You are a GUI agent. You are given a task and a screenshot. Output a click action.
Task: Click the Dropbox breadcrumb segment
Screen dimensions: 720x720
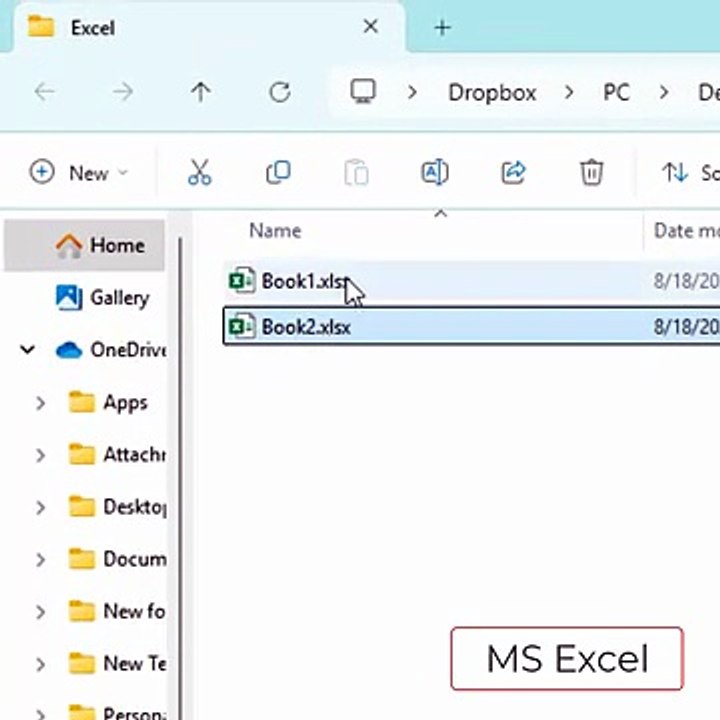492,93
